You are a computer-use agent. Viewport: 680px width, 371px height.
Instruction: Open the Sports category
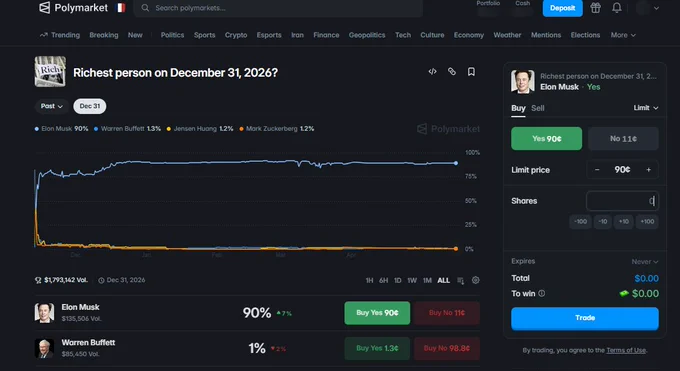(x=205, y=35)
